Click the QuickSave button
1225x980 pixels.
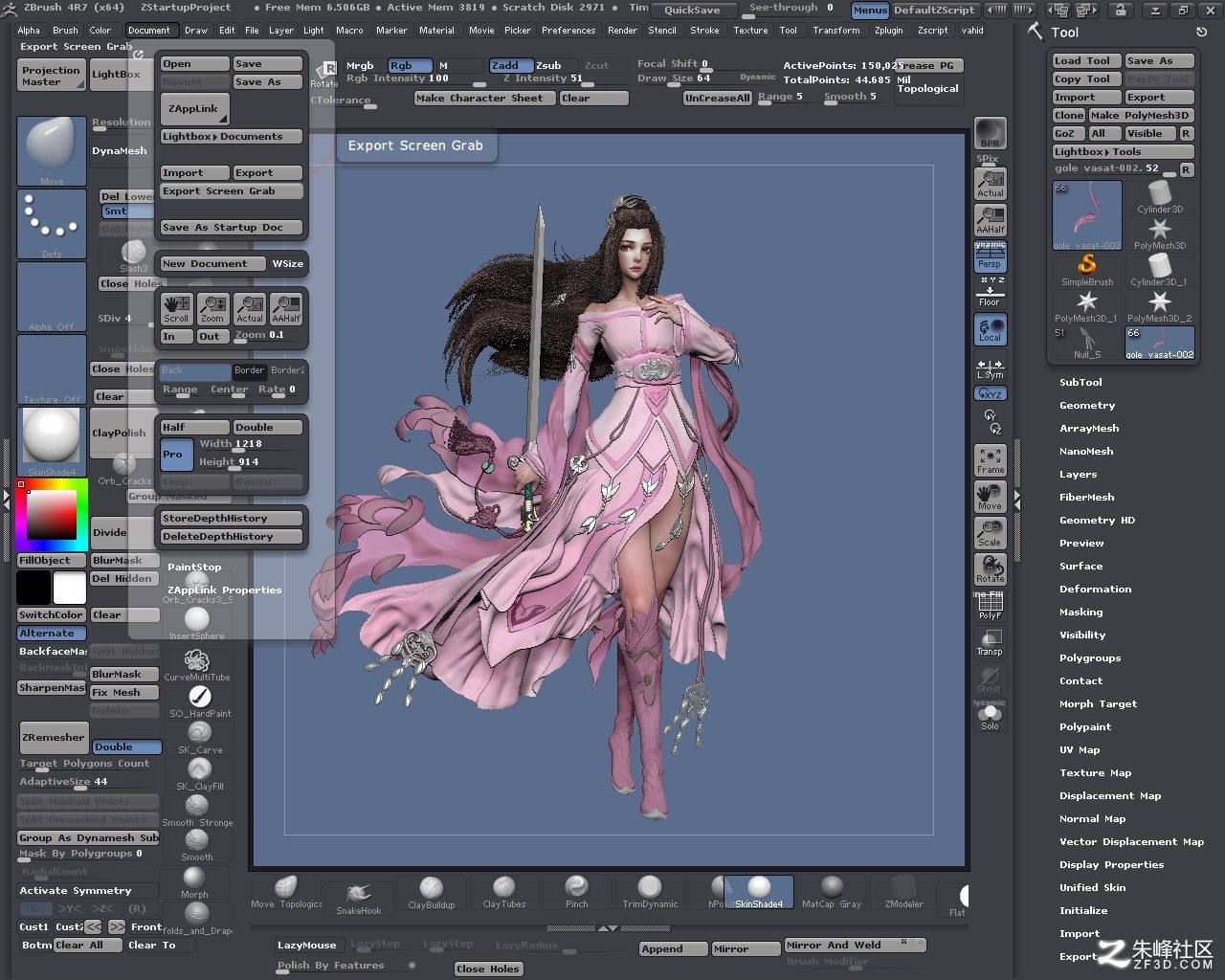(693, 10)
